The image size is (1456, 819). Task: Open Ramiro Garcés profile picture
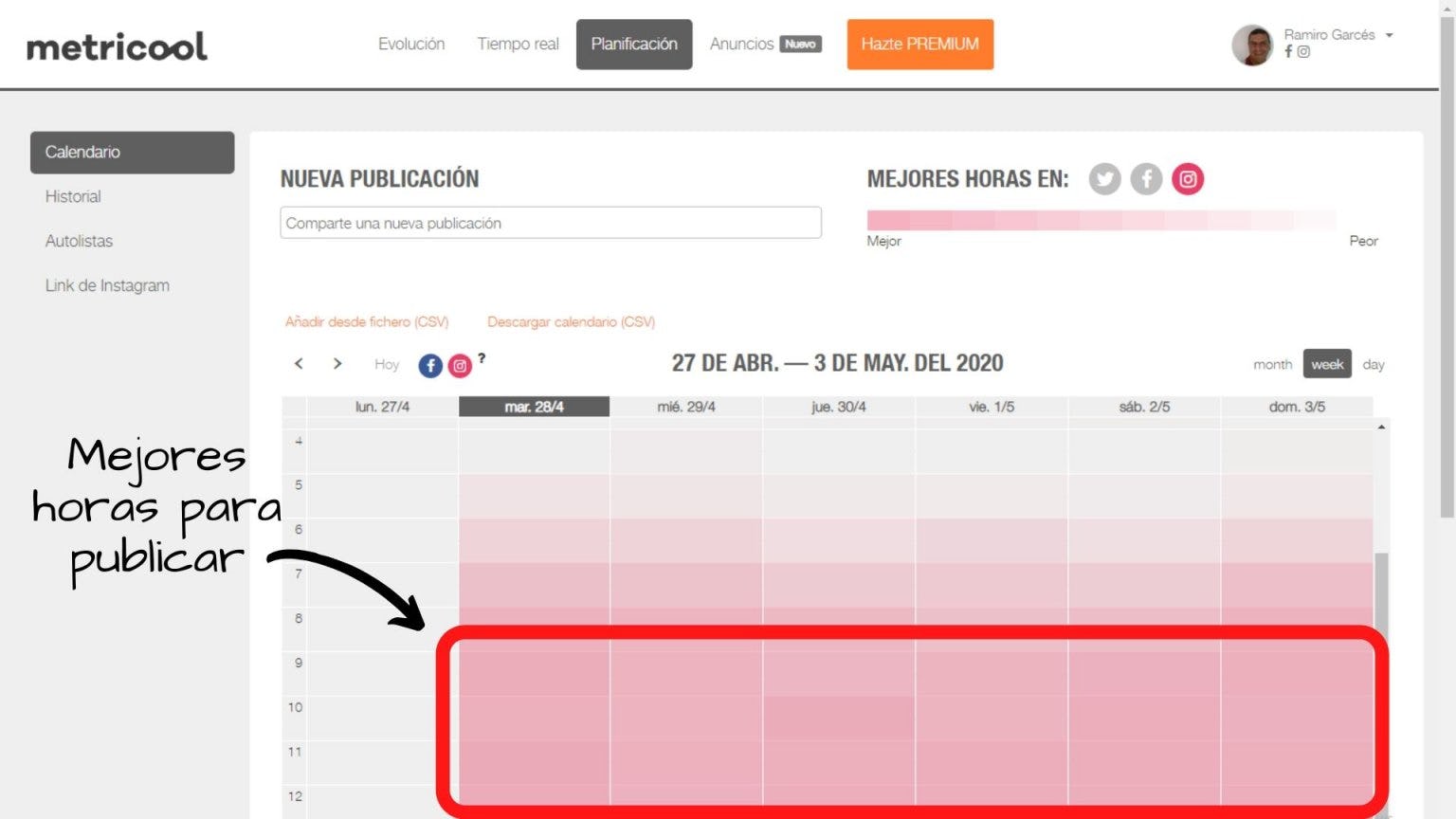point(1252,45)
